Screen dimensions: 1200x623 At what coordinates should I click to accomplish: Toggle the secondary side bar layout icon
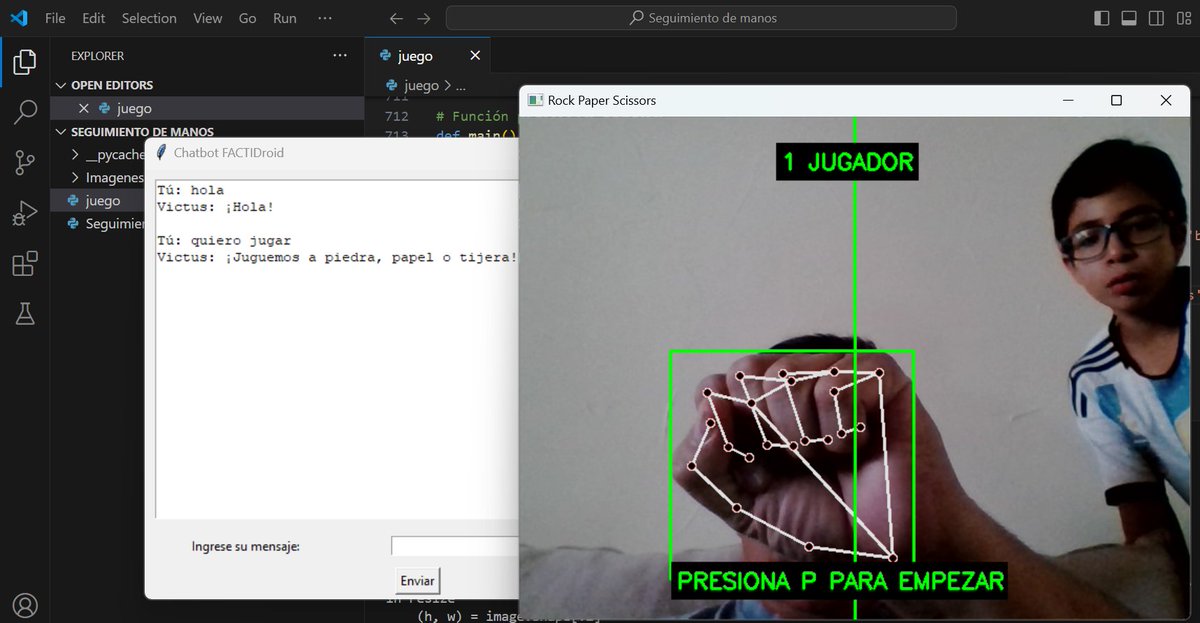(x=1156, y=18)
